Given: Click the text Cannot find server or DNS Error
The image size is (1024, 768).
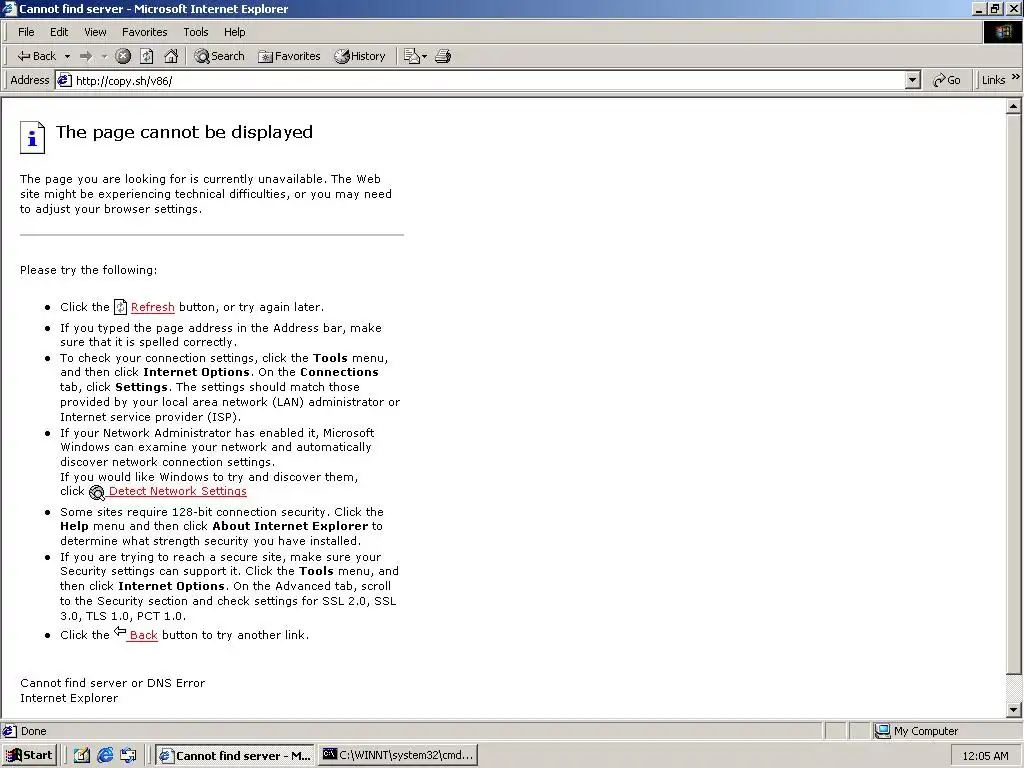Looking at the screenshot, I should (112, 683).
